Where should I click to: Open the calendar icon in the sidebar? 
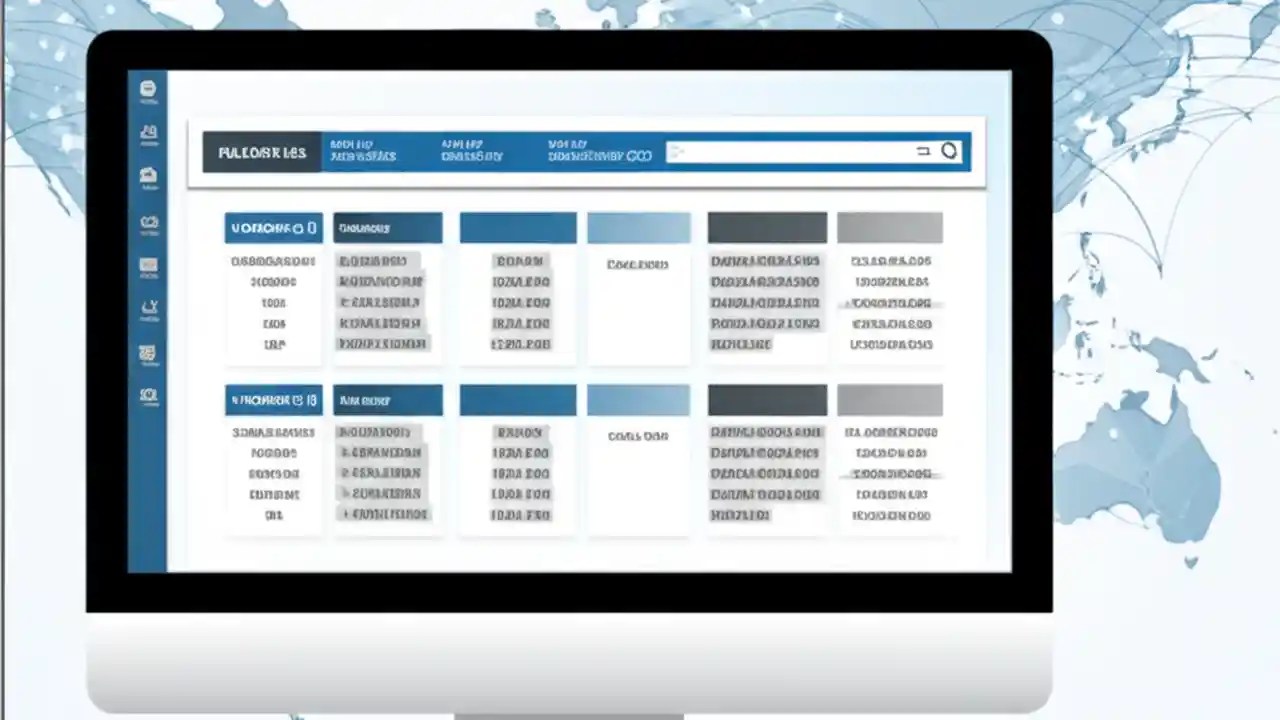[x=148, y=132]
